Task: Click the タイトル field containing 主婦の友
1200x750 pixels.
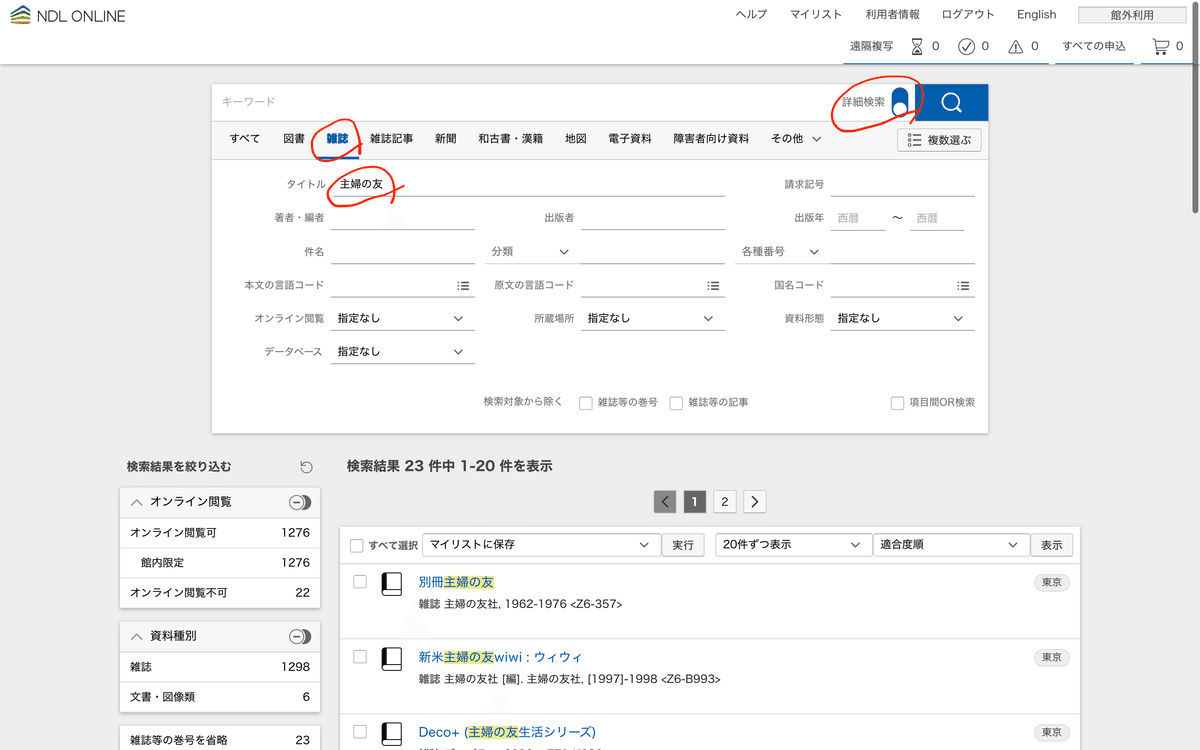Action: [x=528, y=185]
